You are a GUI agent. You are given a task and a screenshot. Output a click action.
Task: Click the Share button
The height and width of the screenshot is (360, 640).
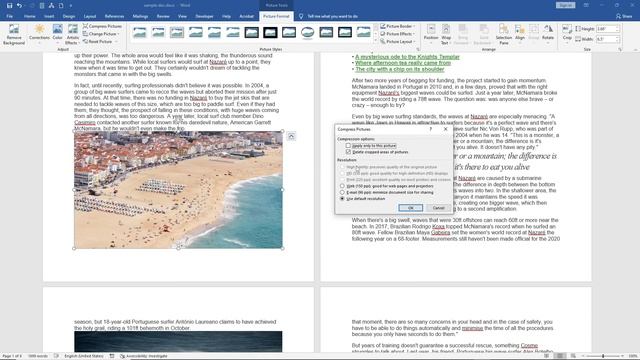pos(624,16)
